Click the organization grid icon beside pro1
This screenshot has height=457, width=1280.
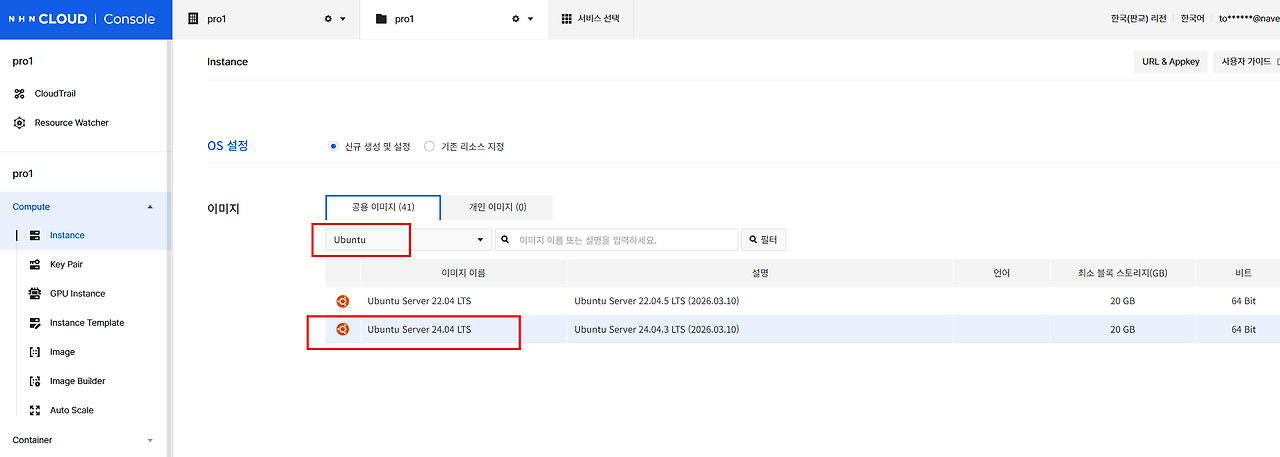tap(192, 19)
